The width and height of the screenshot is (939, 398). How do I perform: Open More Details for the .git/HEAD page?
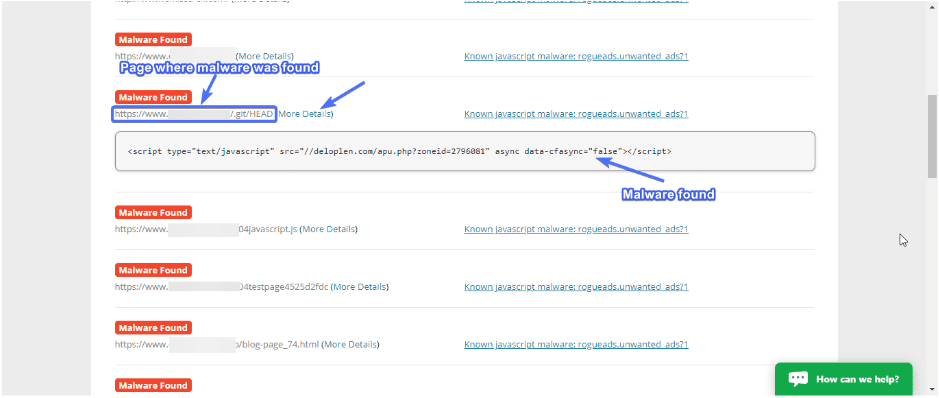[305, 114]
